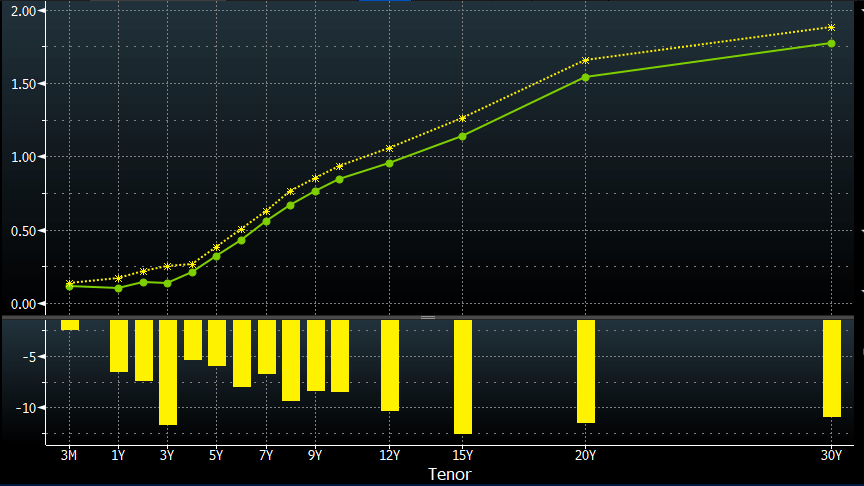Screen dimensions: 864x486
Task: Click the yellow 7Y change bar
Action: click(267, 347)
